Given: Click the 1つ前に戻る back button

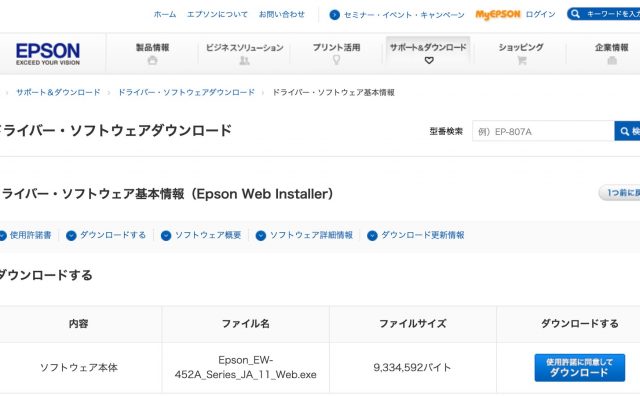Looking at the screenshot, I should 620,193.
